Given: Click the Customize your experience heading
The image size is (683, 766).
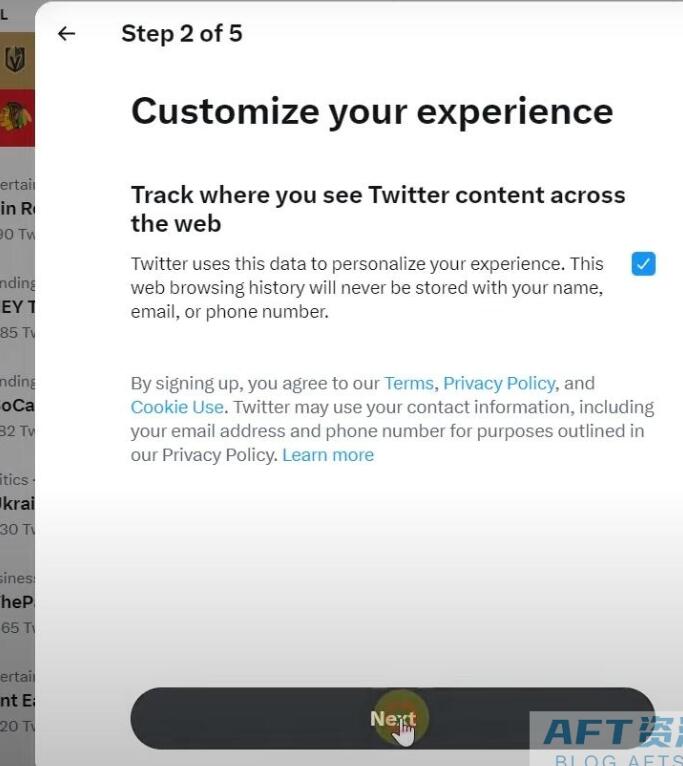Looking at the screenshot, I should [x=372, y=112].
